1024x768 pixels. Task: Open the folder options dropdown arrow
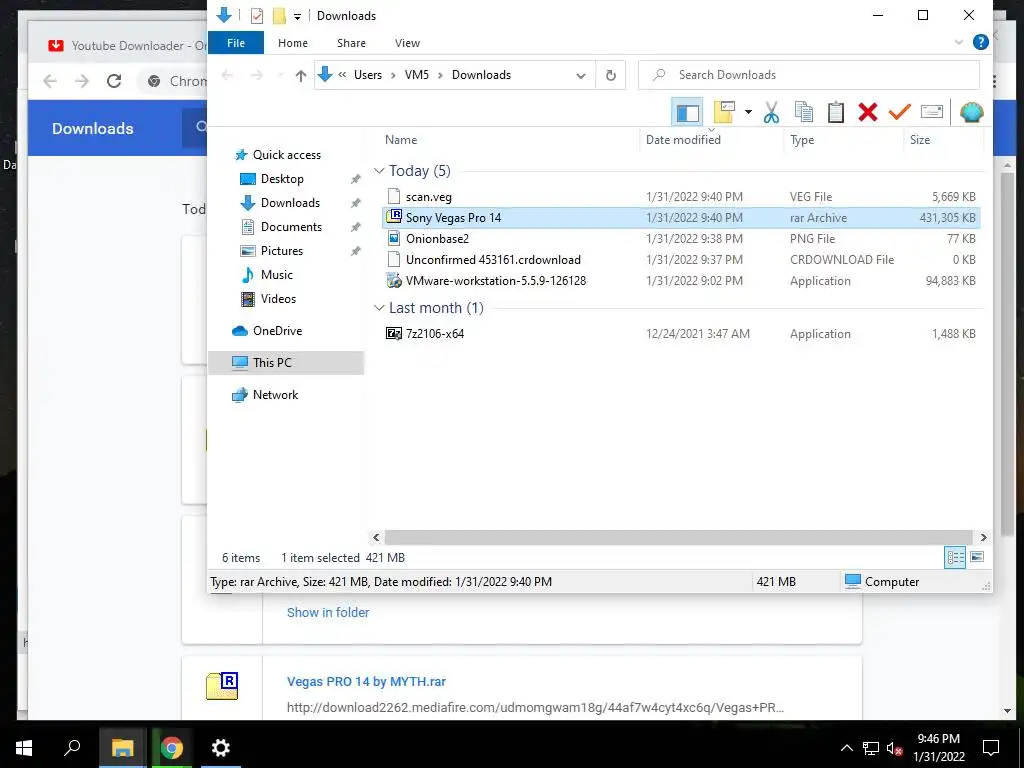click(748, 112)
